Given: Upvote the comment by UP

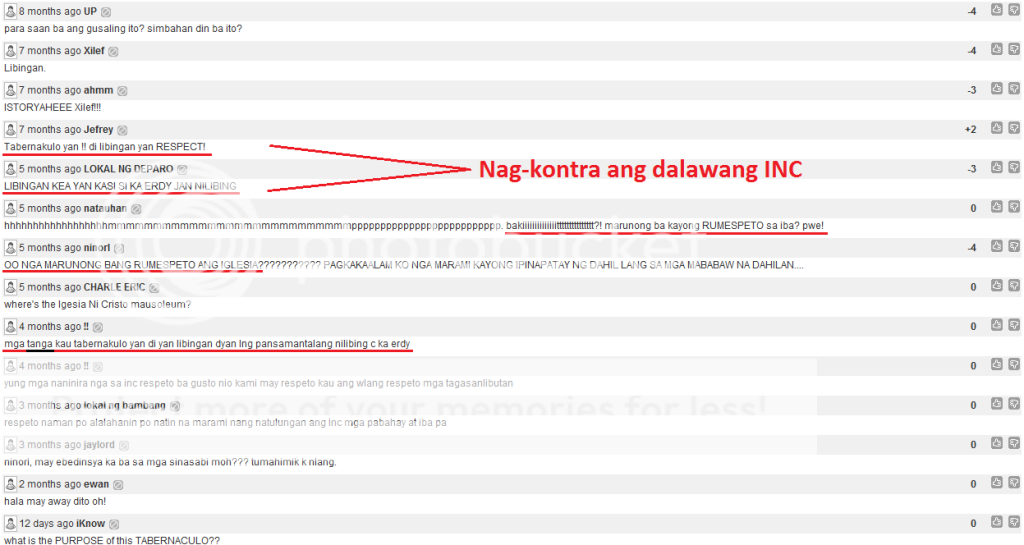Looking at the screenshot, I should click(x=997, y=9).
